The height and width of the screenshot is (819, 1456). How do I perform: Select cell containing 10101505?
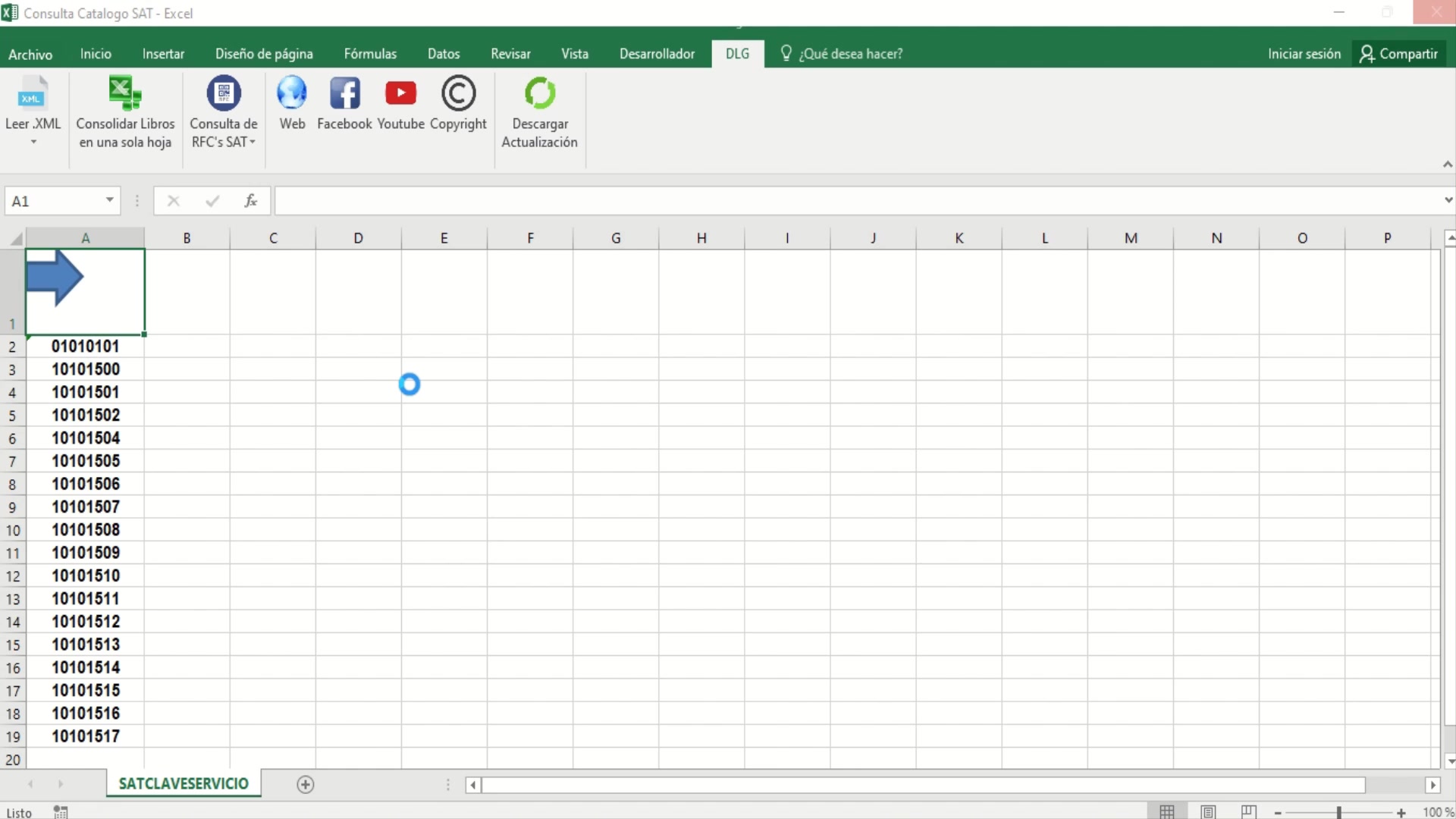click(x=86, y=461)
